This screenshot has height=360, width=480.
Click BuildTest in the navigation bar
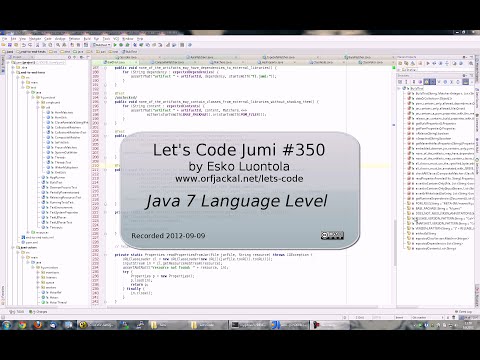130,52
